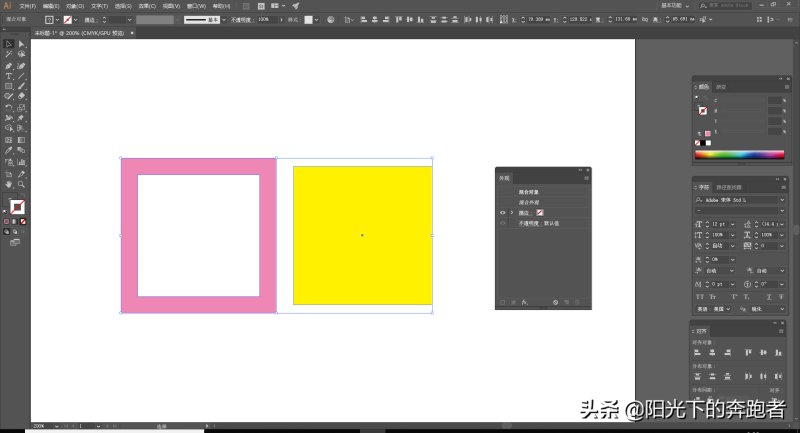This screenshot has height=433, width=800.
Task: Select the Eyedropper tool
Action: click(x=8, y=151)
